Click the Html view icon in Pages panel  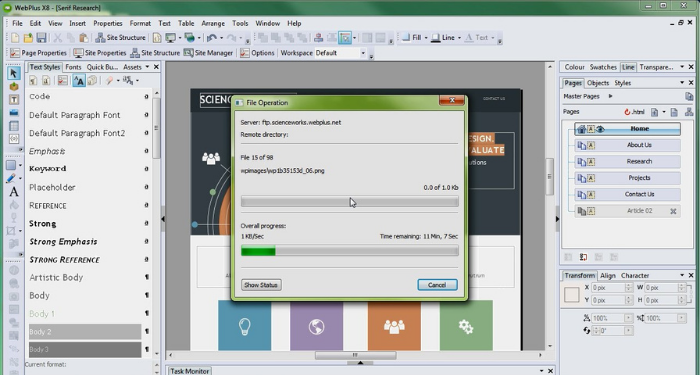634,112
